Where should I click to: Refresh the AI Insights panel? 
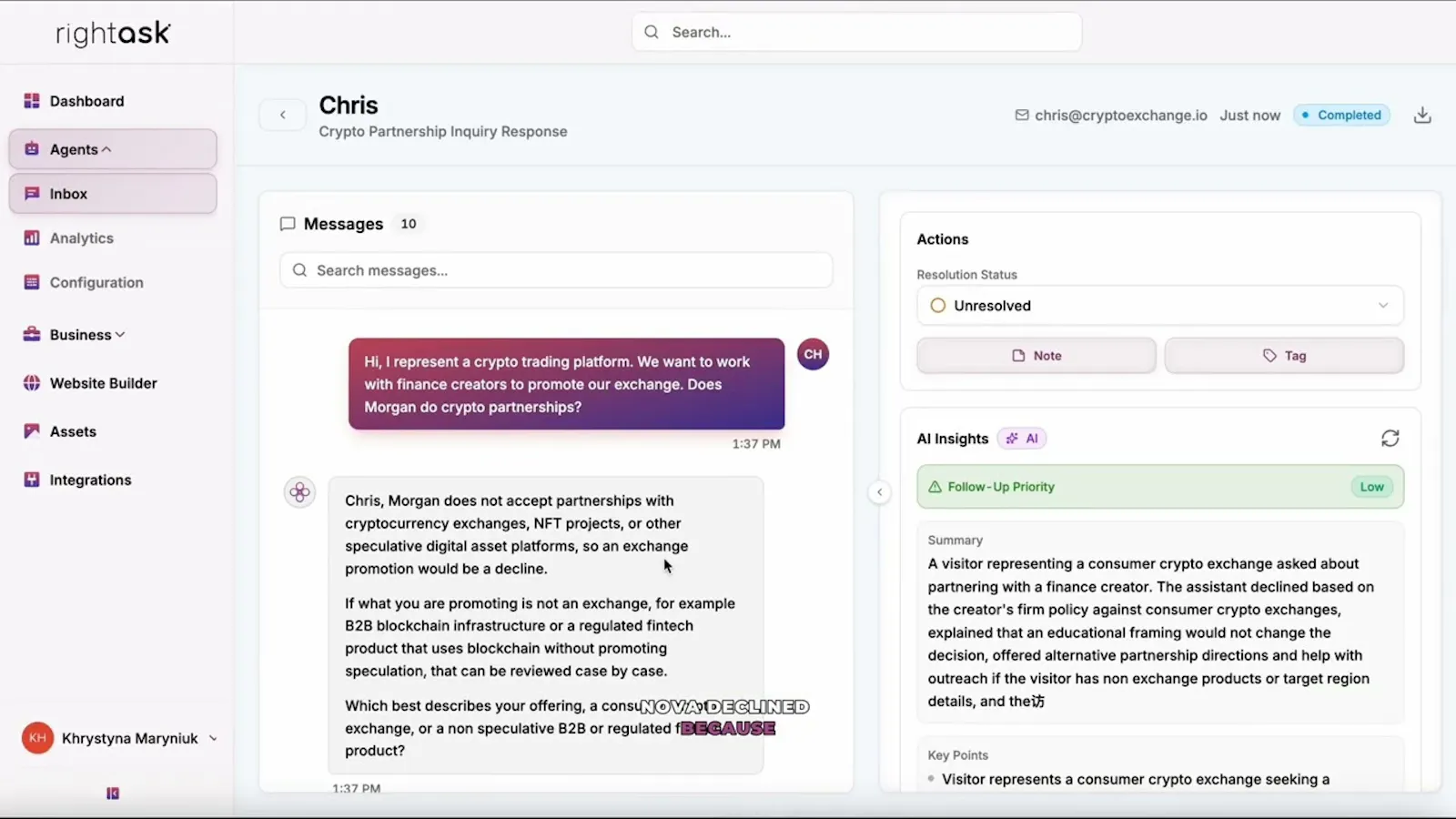[x=1390, y=439]
